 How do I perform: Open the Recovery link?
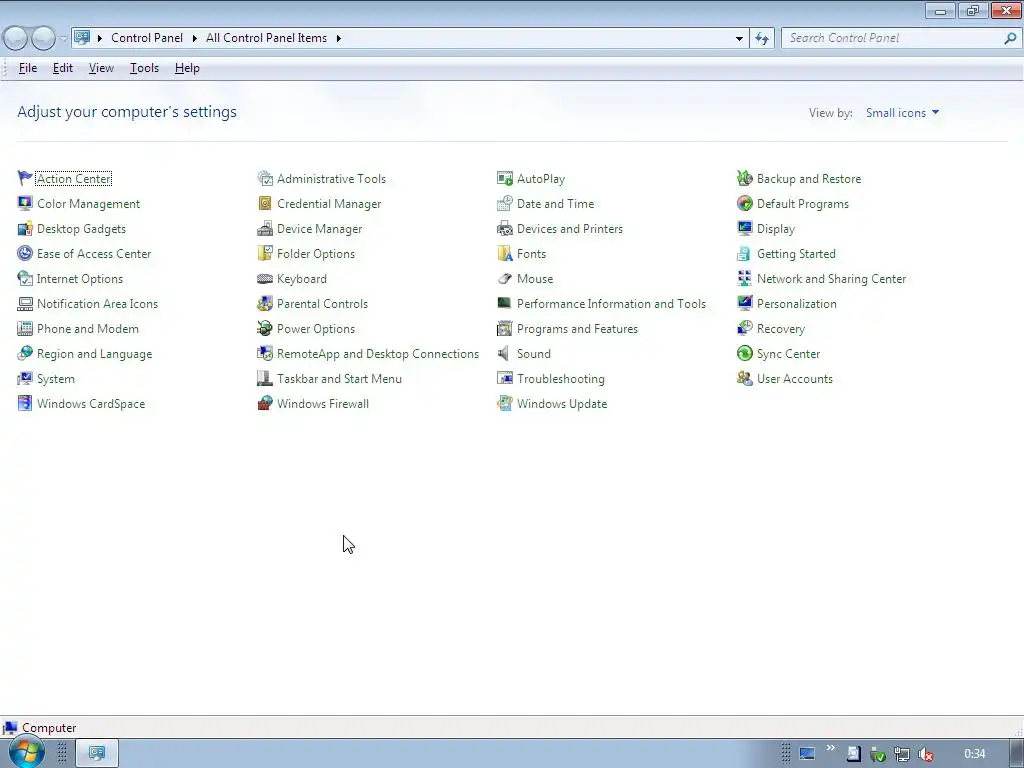[780, 328]
